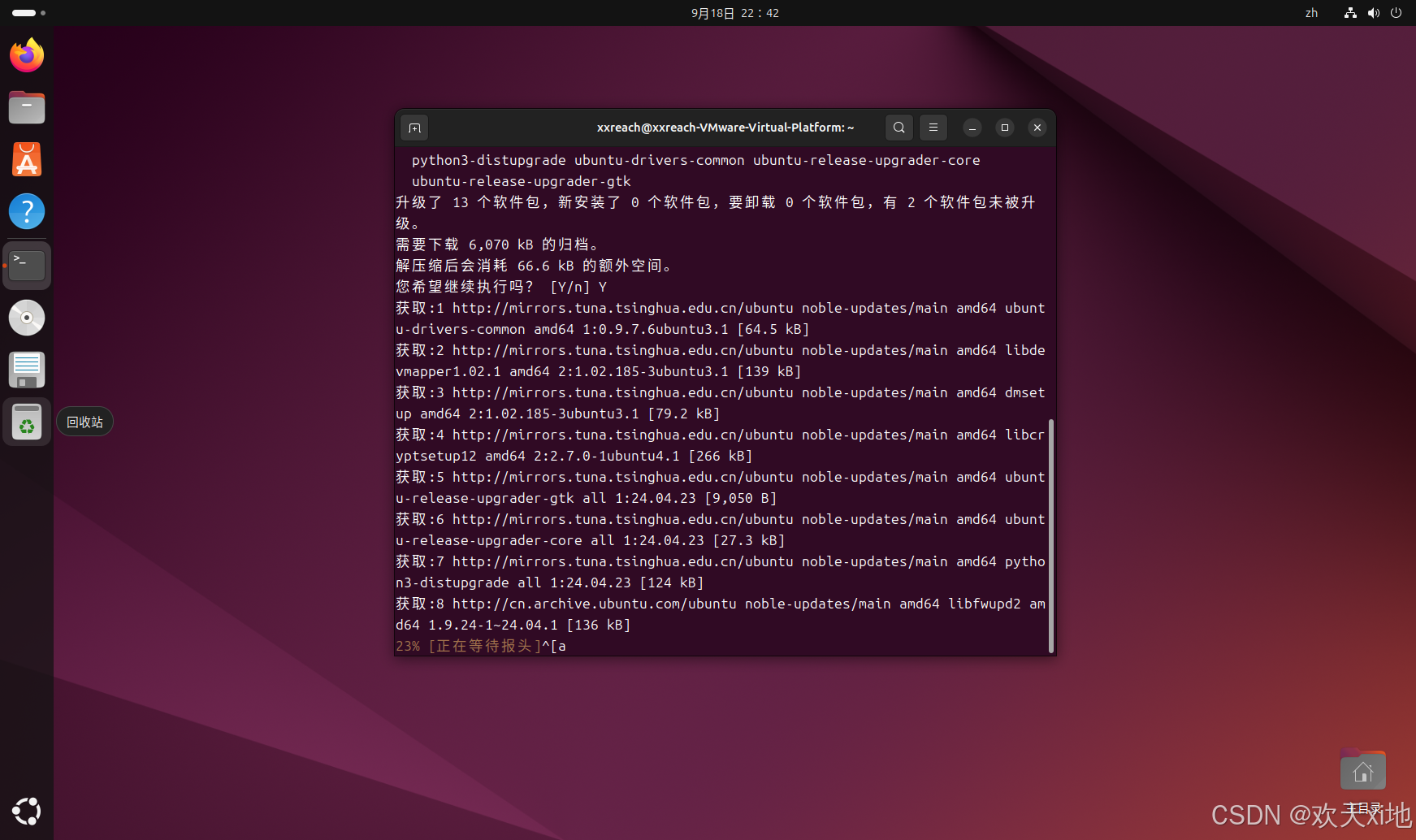Click the terminal vertical scrollbar
Viewport: 1416px width, 840px height.
pos(1051,536)
